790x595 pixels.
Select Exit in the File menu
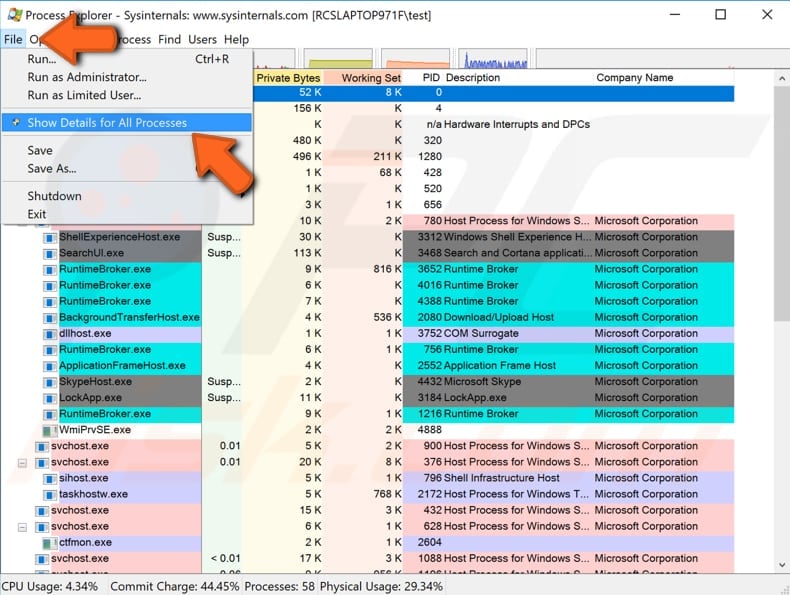coord(127,214)
